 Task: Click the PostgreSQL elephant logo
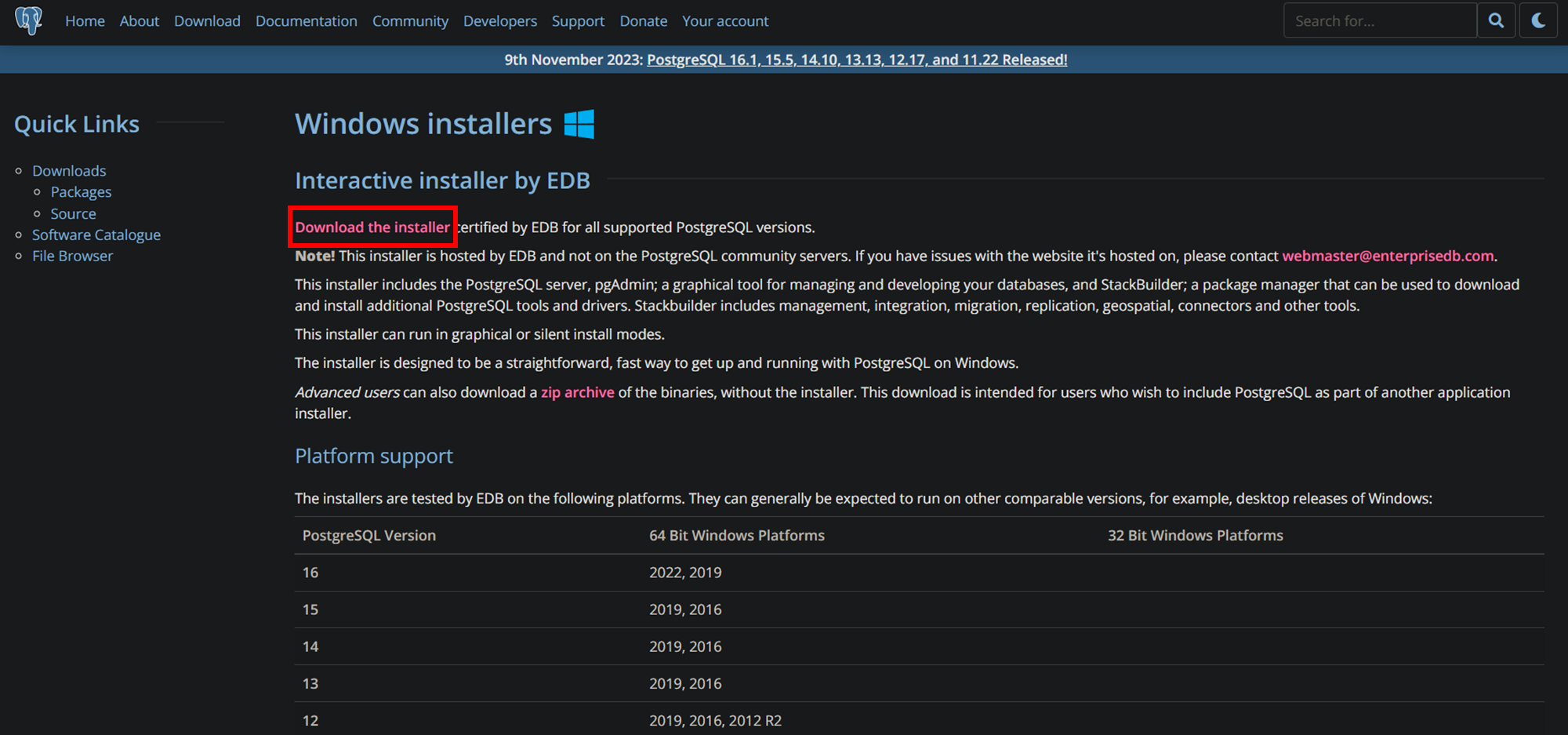[29, 20]
